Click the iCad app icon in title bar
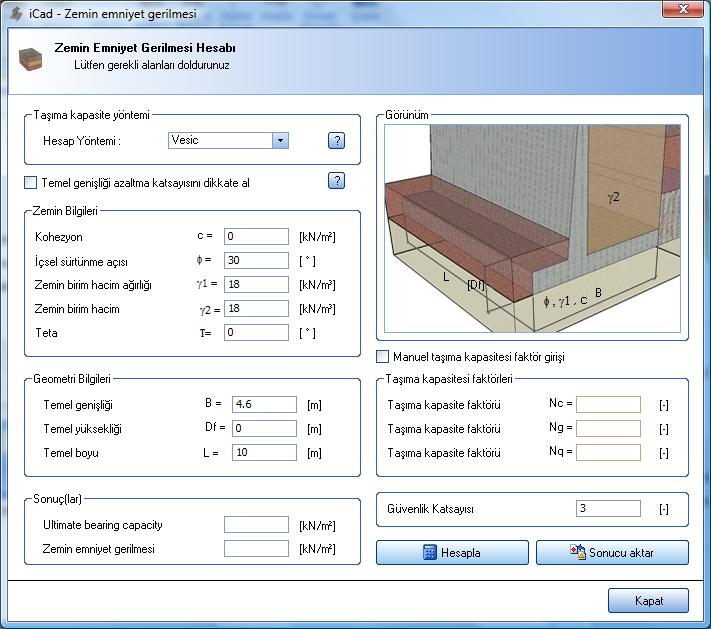 (x=16, y=14)
